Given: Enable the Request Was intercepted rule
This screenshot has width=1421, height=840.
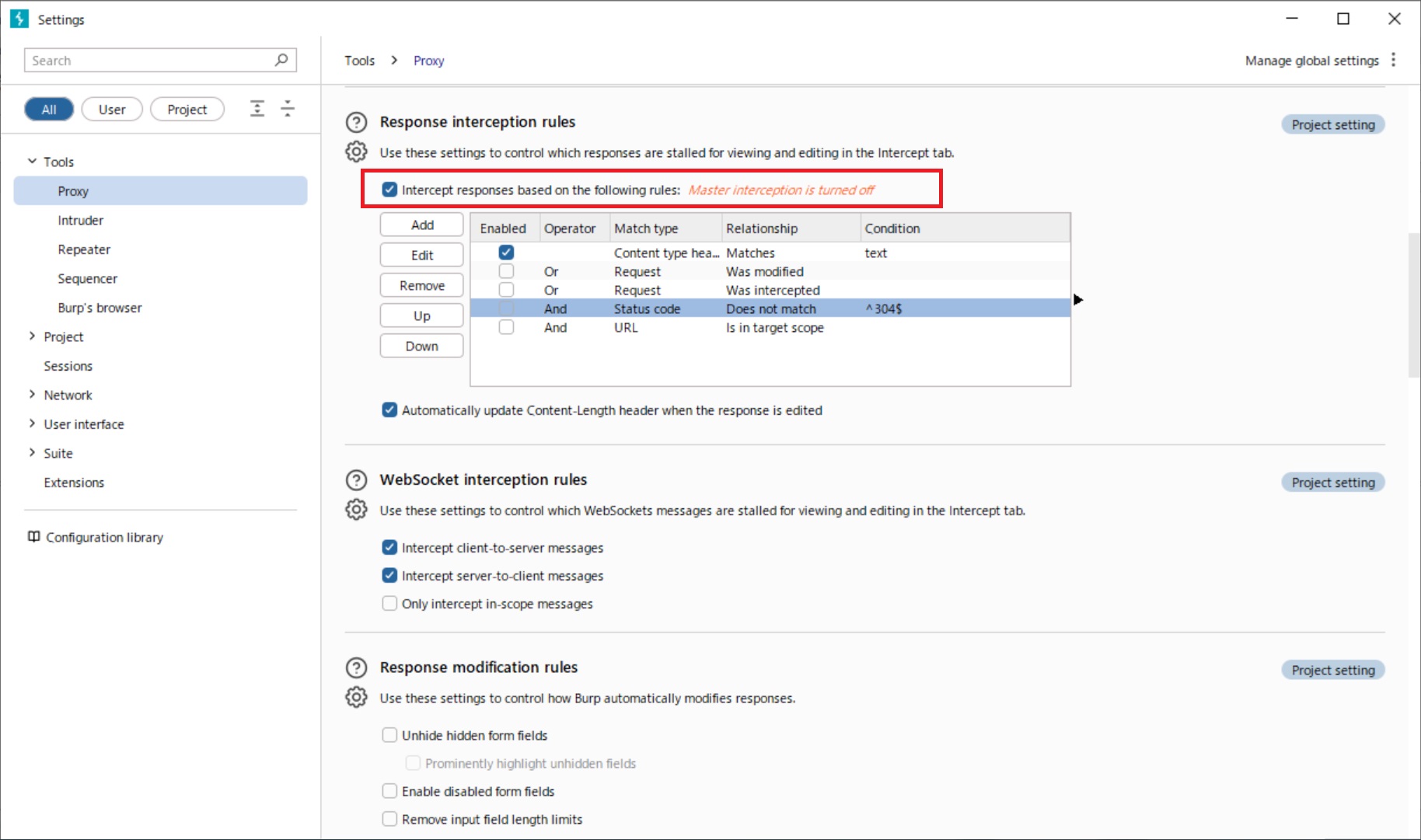Looking at the screenshot, I should coord(506,290).
